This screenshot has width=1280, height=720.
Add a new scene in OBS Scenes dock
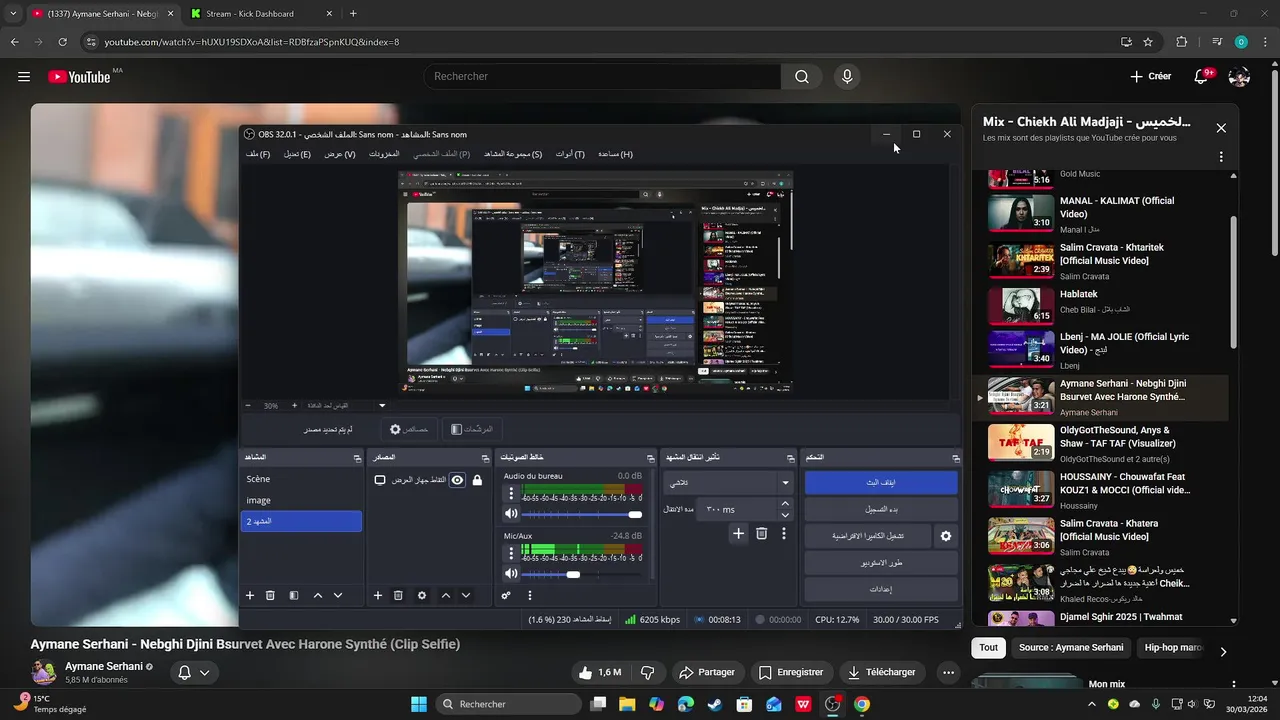(250, 595)
